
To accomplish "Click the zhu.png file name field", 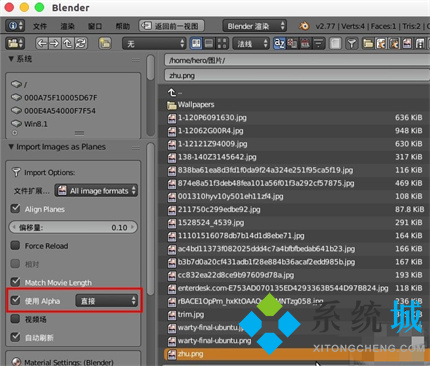I will 297,75.
